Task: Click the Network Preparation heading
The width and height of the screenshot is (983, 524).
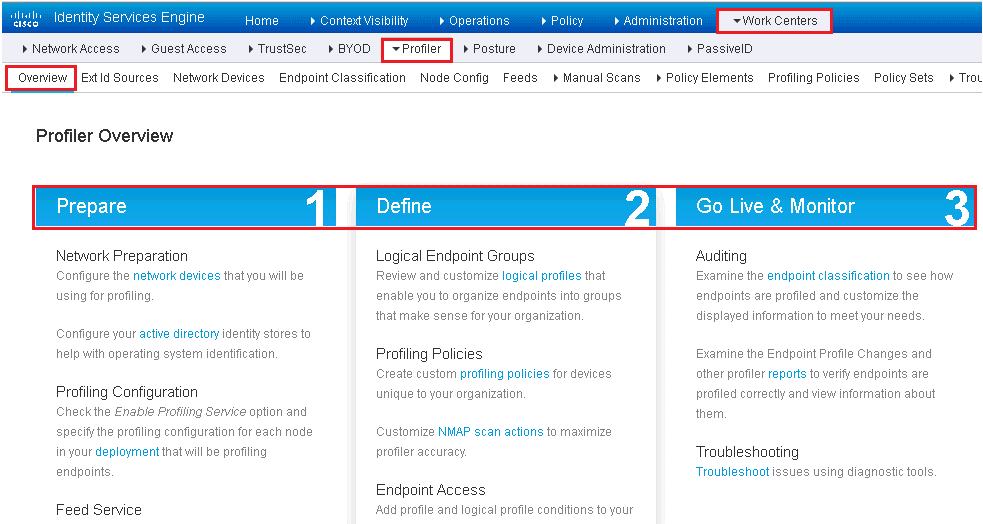Action: 122,256
